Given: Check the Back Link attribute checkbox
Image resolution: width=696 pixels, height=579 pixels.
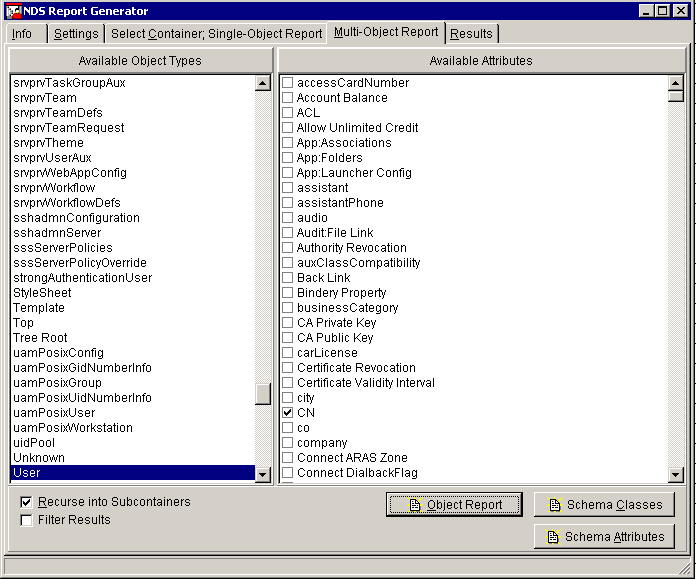Looking at the screenshot, I should tap(288, 278).
